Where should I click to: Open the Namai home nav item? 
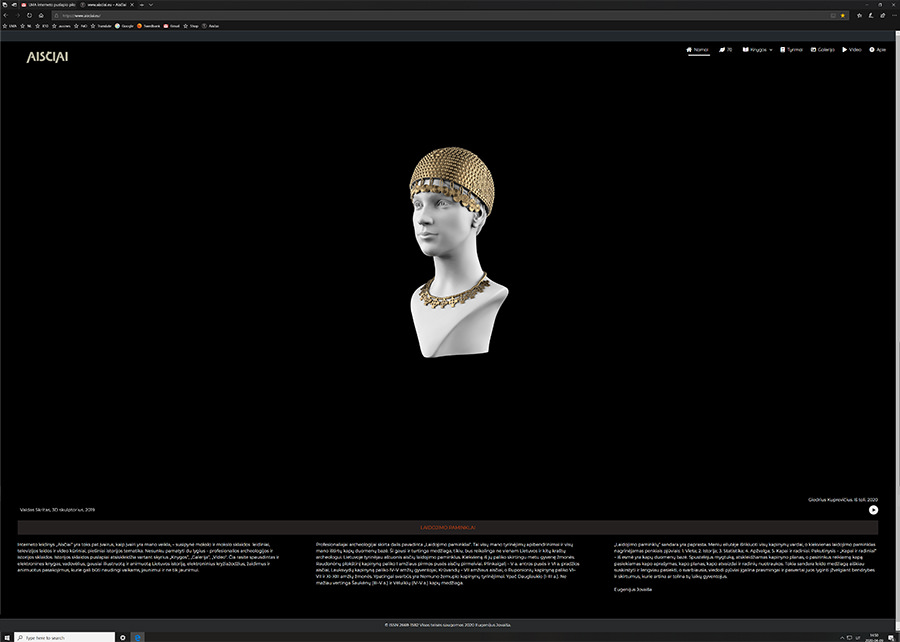point(697,49)
